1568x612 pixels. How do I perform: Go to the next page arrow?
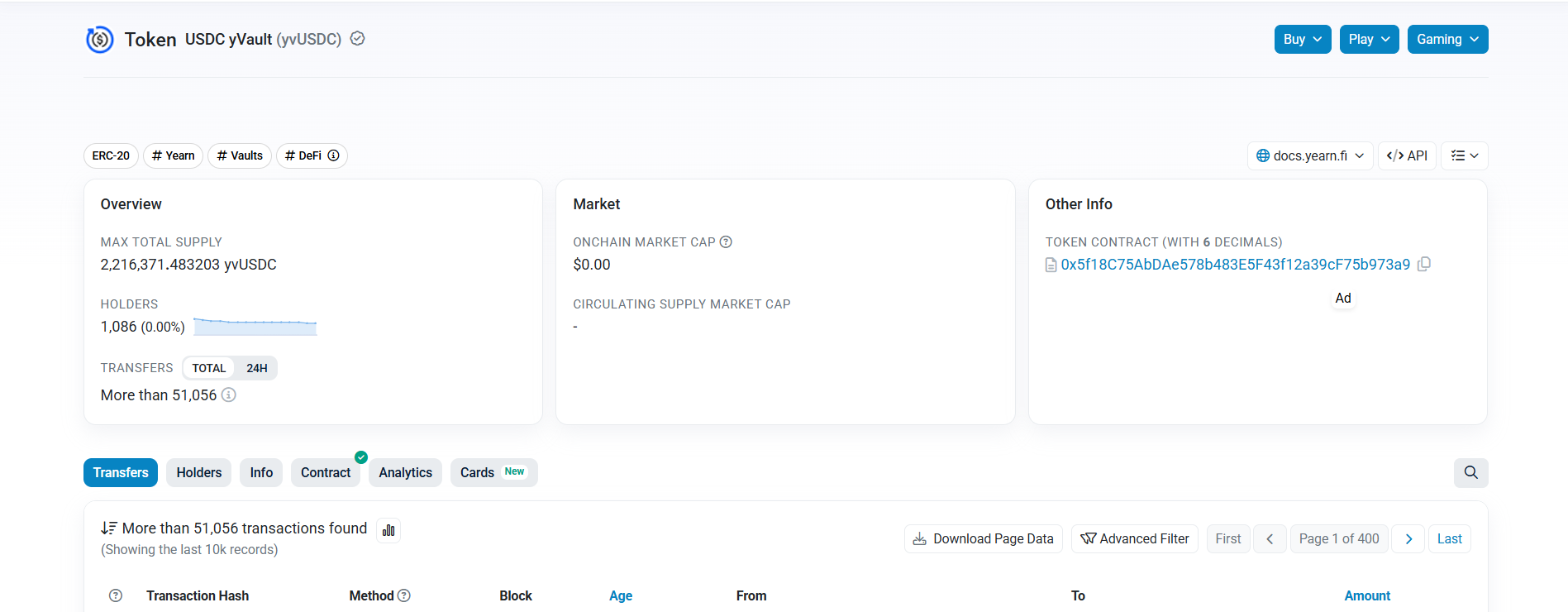click(1408, 539)
